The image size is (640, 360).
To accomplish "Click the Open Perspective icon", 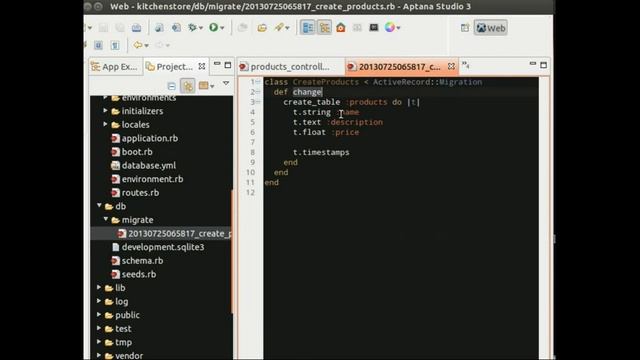I will [465, 28].
